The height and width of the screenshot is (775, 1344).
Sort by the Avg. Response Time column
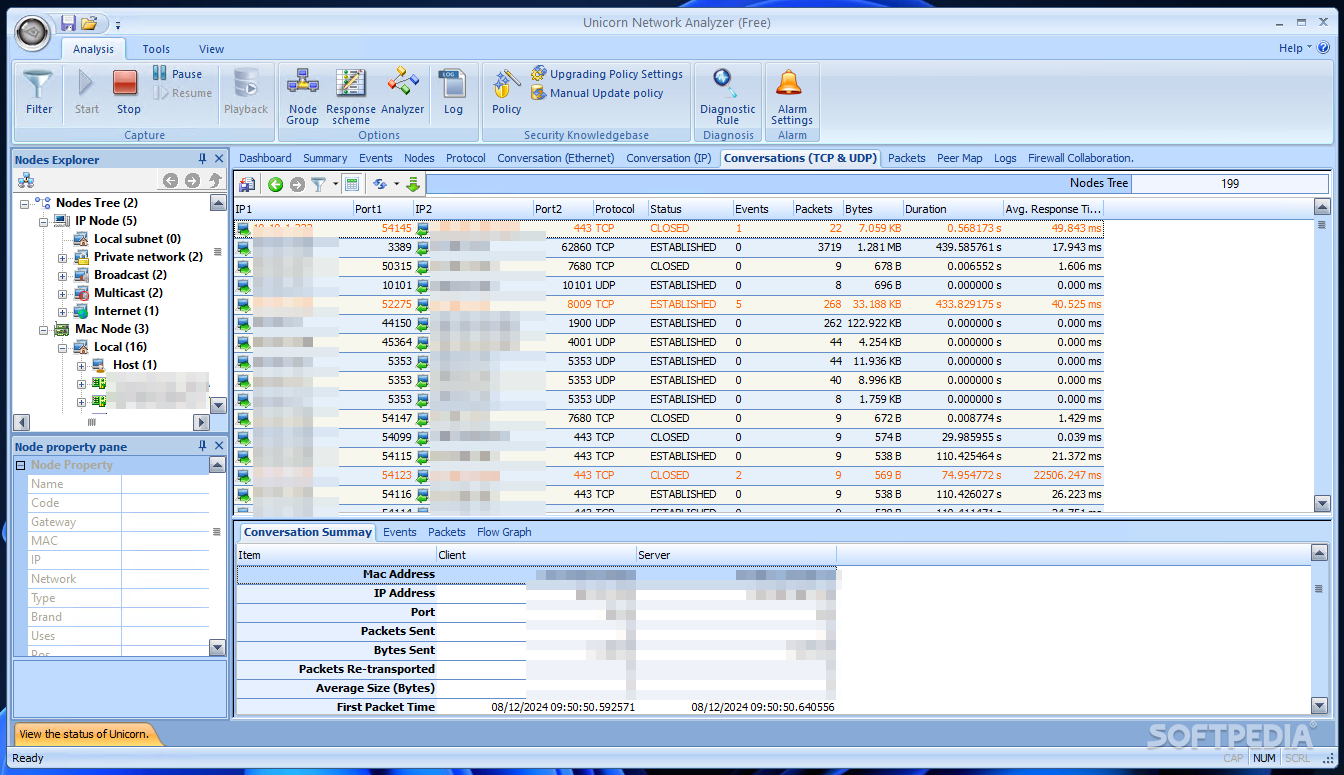1053,209
